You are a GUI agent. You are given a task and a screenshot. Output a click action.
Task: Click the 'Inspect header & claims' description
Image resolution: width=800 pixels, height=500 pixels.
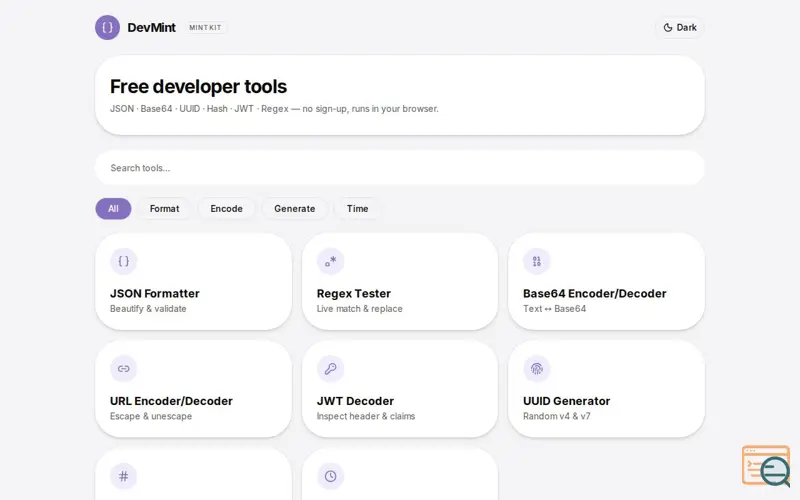(365, 416)
